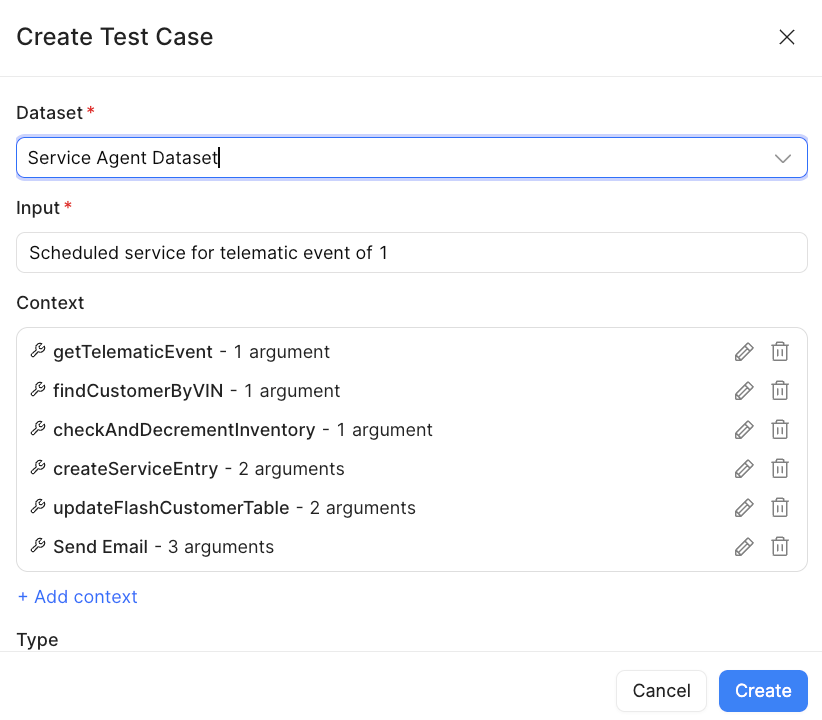Edit the findCustomerByVIN context entry
Viewport: 822px width, 720px height.
click(743, 391)
